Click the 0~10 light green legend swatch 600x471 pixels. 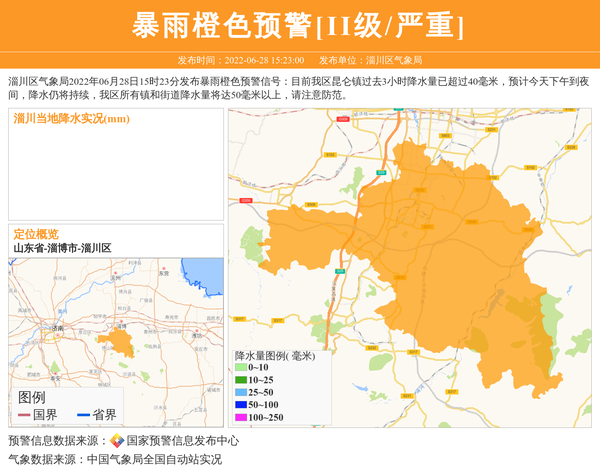(241, 368)
